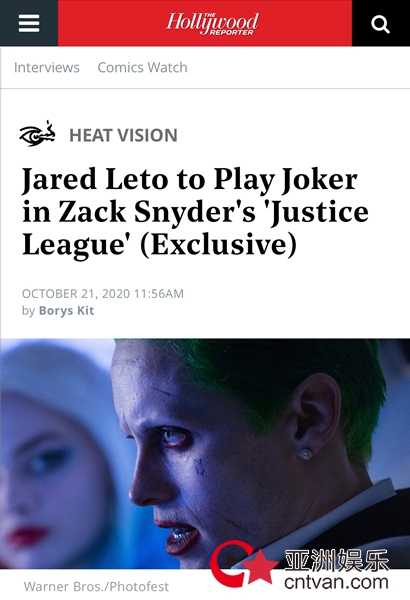Viewport: 410px width, 600px height.
Task: Click the October 21, 2020 timestamp
Action: click(103, 293)
